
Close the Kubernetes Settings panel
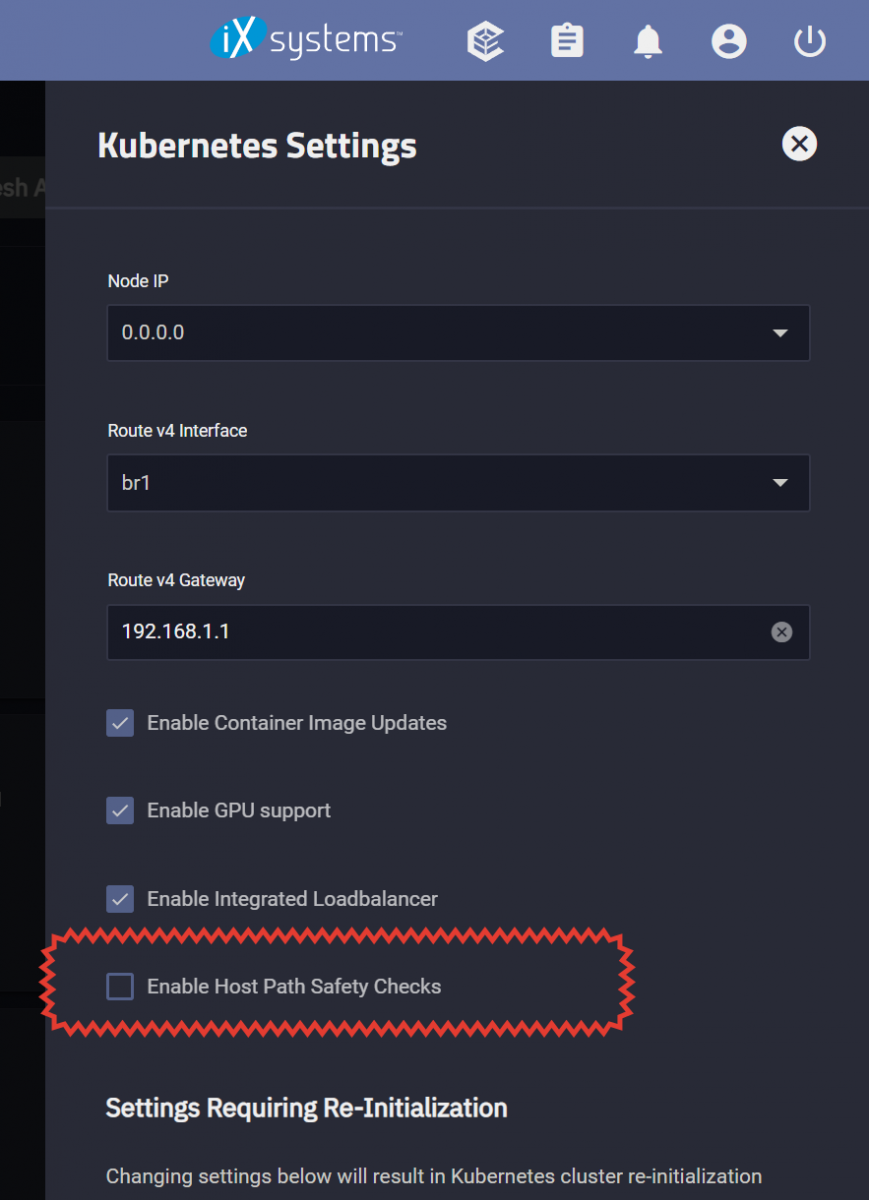tap(799, 144)
